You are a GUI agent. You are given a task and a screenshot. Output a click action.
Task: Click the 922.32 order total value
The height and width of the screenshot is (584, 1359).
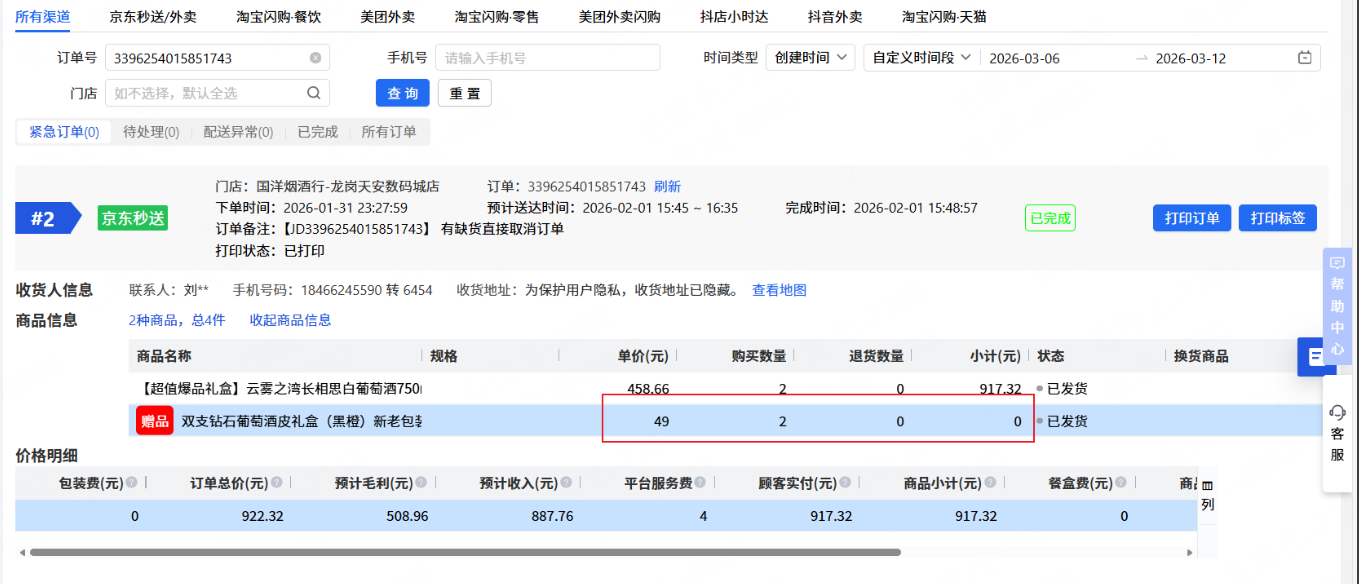[x=262, y=516]
